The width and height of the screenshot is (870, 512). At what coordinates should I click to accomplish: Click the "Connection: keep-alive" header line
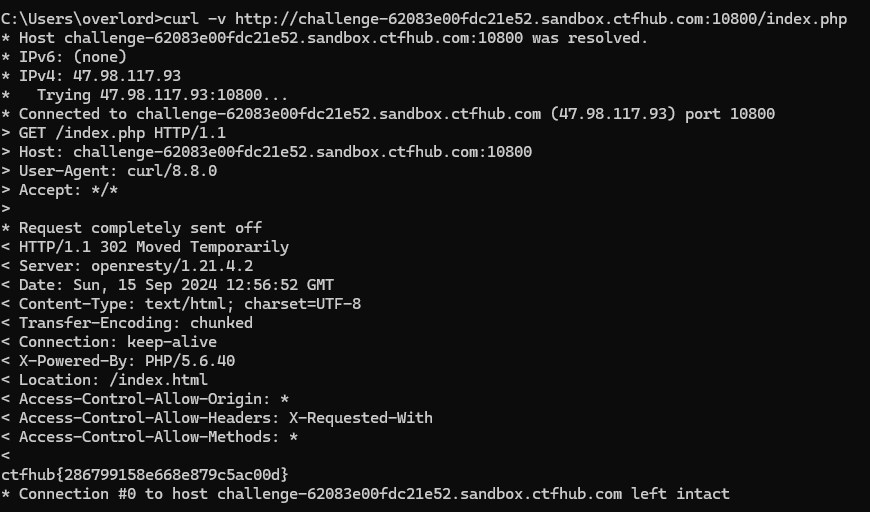pos(117,341)
